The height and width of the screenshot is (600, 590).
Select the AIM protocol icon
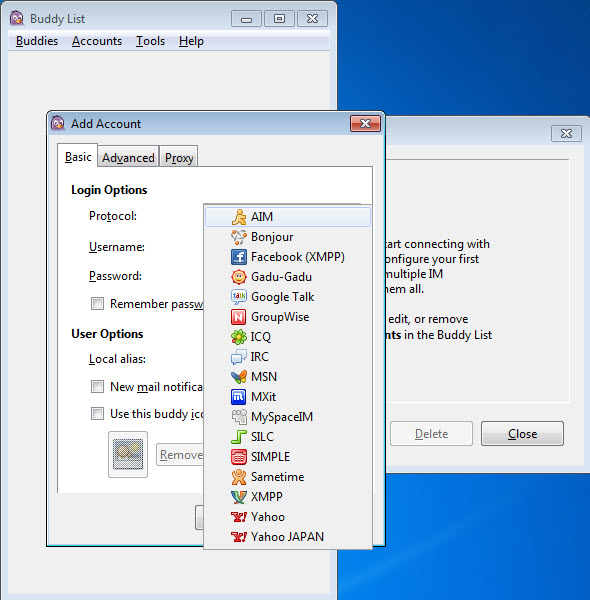239,217
